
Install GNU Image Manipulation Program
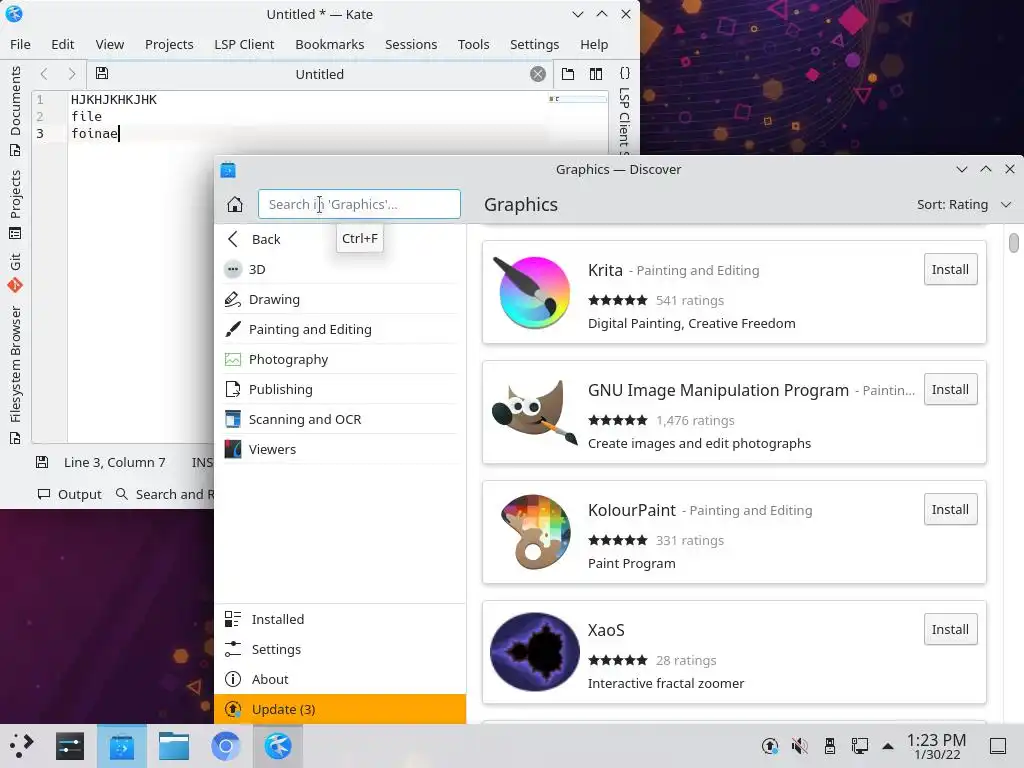coord(950,389)
